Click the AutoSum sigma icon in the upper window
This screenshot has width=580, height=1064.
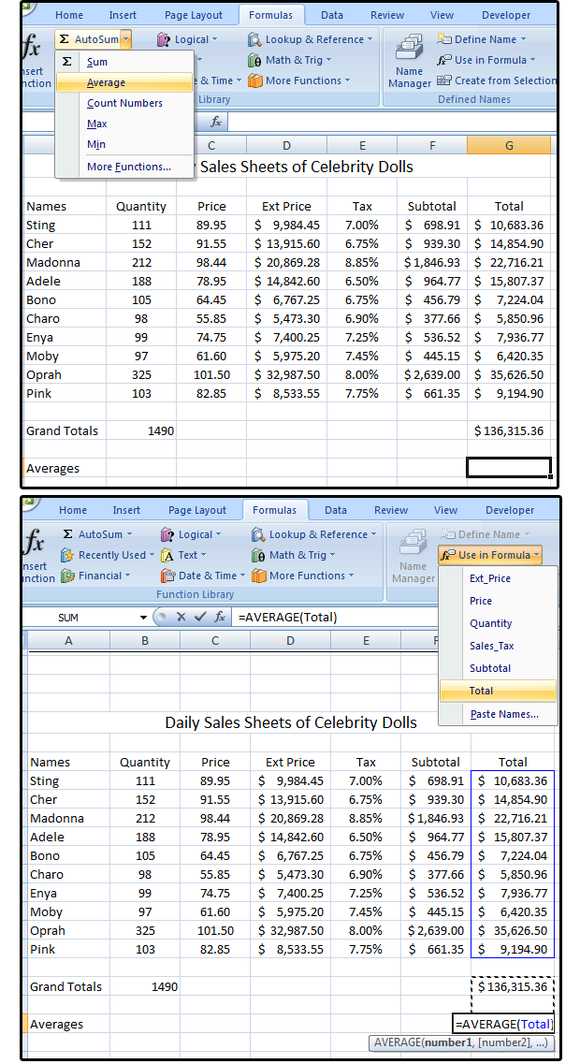pyautogui.click(x=64, y=39)
